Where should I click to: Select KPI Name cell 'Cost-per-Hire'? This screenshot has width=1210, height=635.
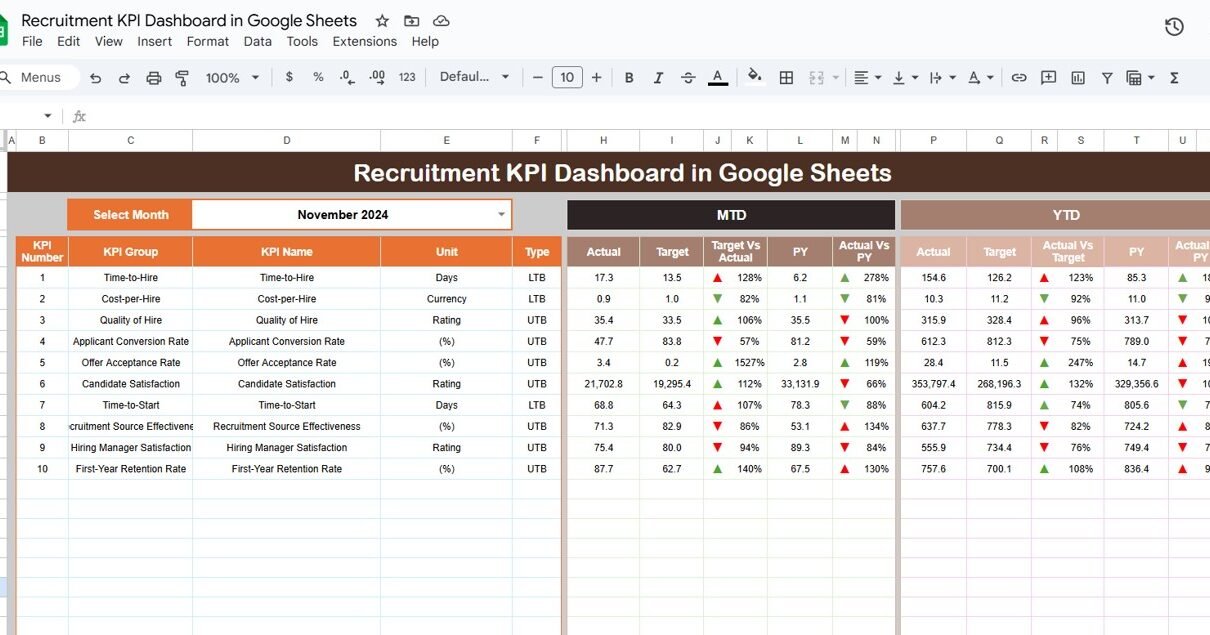pyautogui.click(x=287, y=299)
